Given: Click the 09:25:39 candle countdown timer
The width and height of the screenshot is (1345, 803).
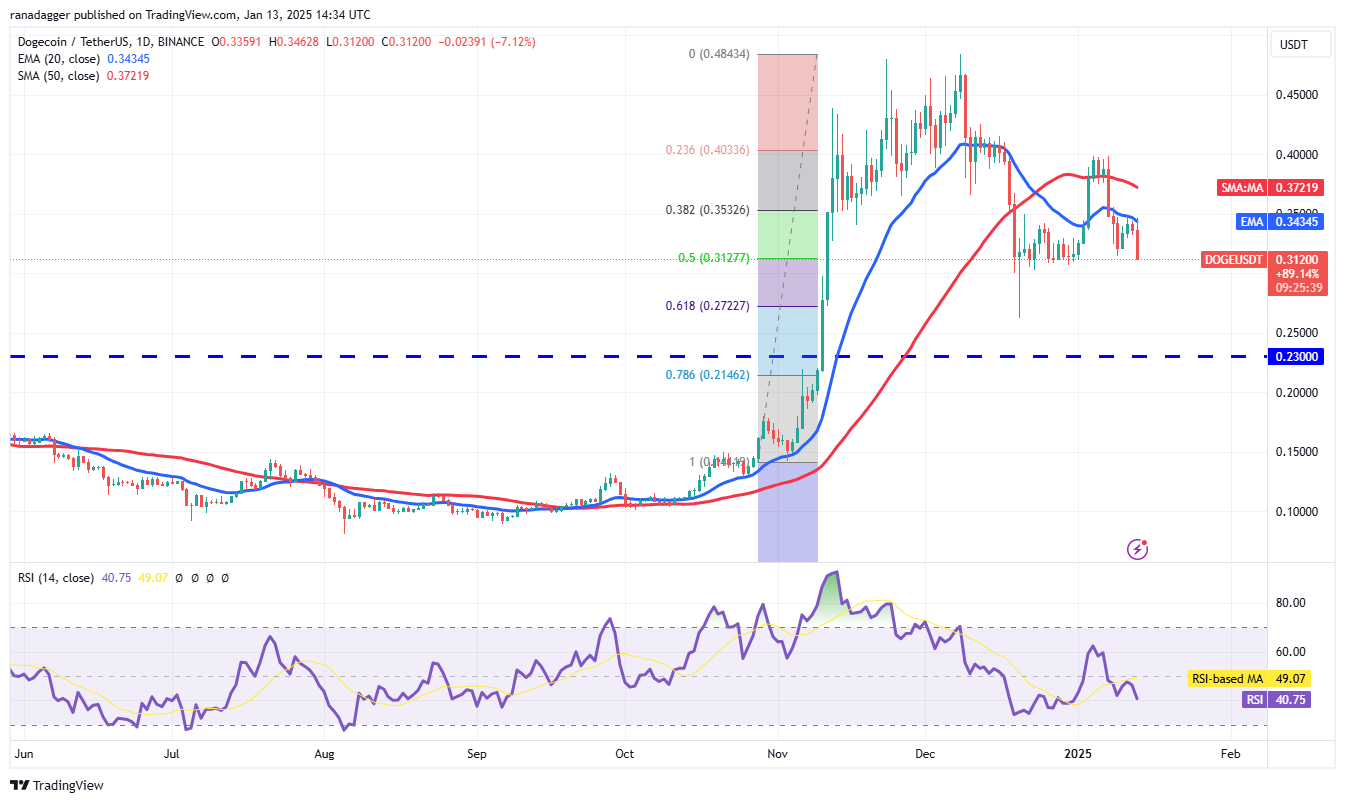Looking at the screenshot, I should point(1297,287).
